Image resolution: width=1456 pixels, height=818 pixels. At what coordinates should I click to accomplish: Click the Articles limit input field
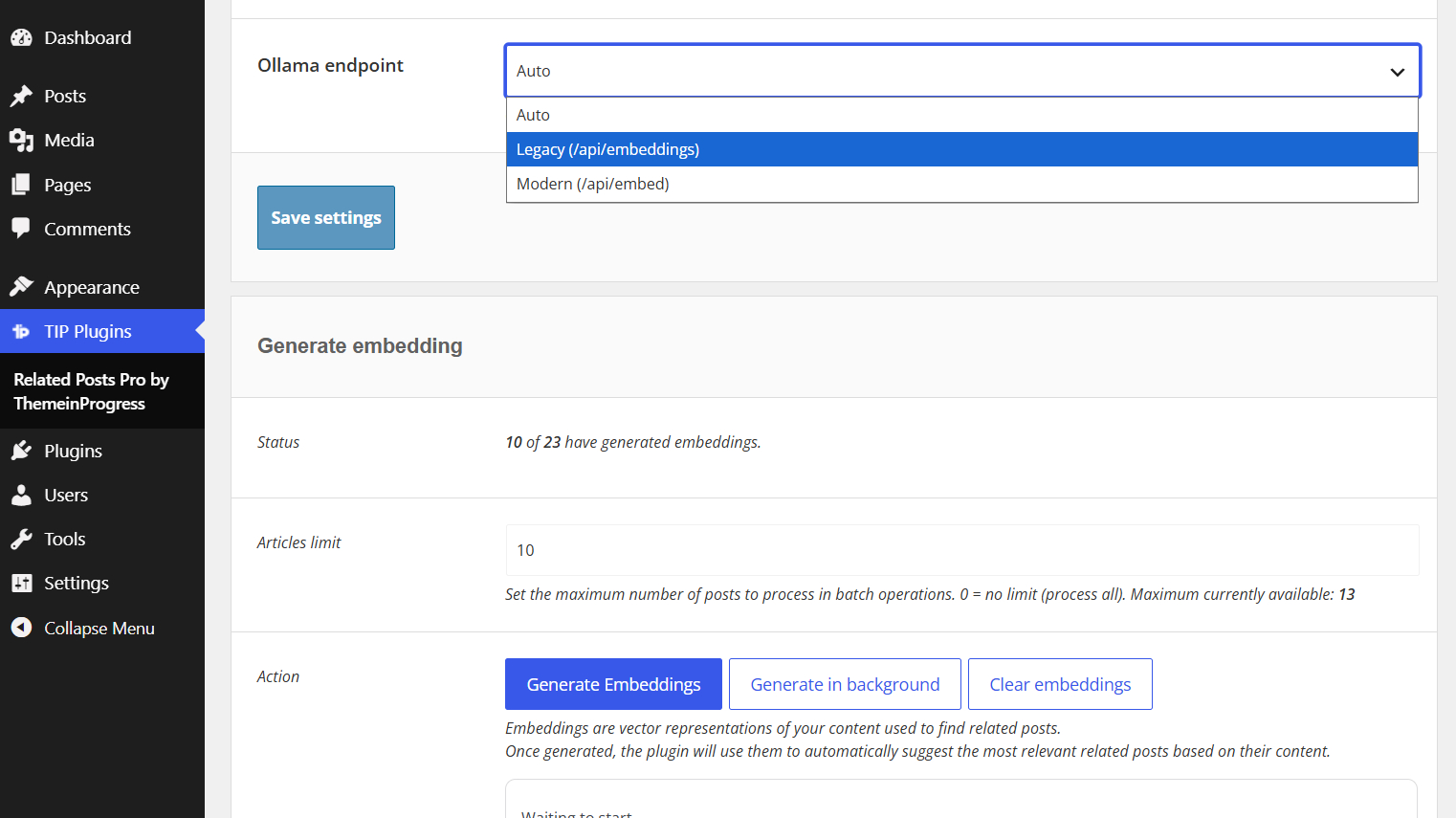[962, 550]
